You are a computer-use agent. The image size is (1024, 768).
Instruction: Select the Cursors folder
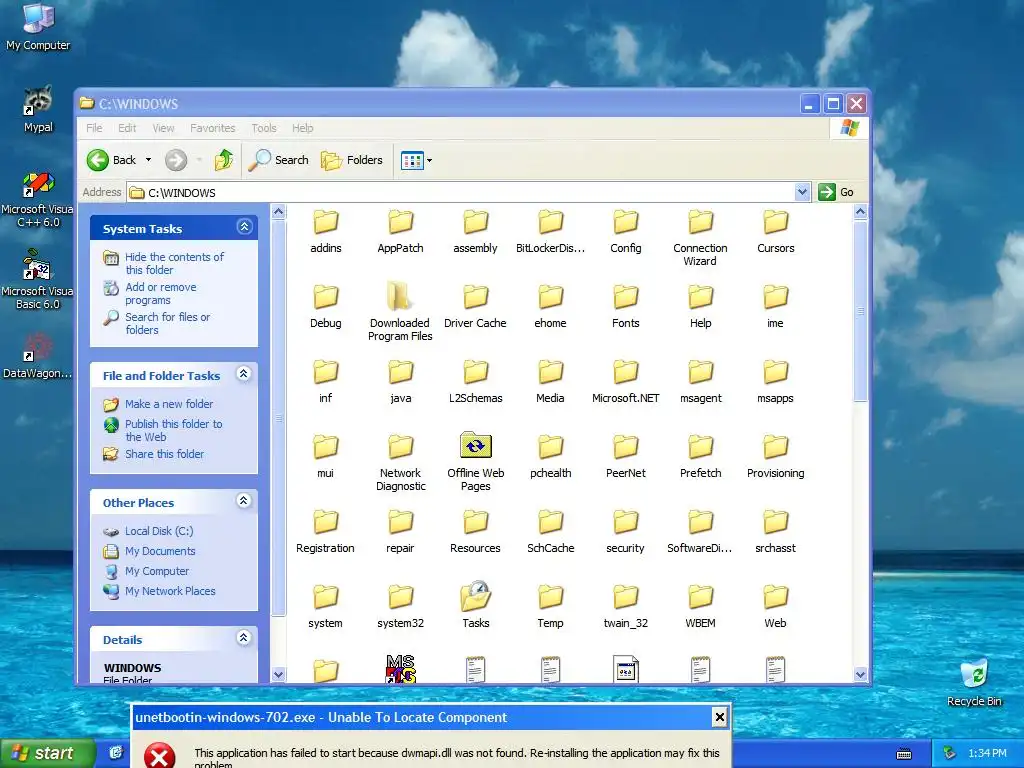pyautogui.click(x=775, y=231)
